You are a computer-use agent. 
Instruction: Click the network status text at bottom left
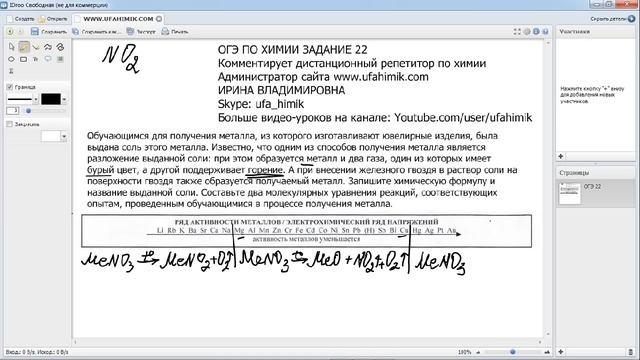coord(37,352)
